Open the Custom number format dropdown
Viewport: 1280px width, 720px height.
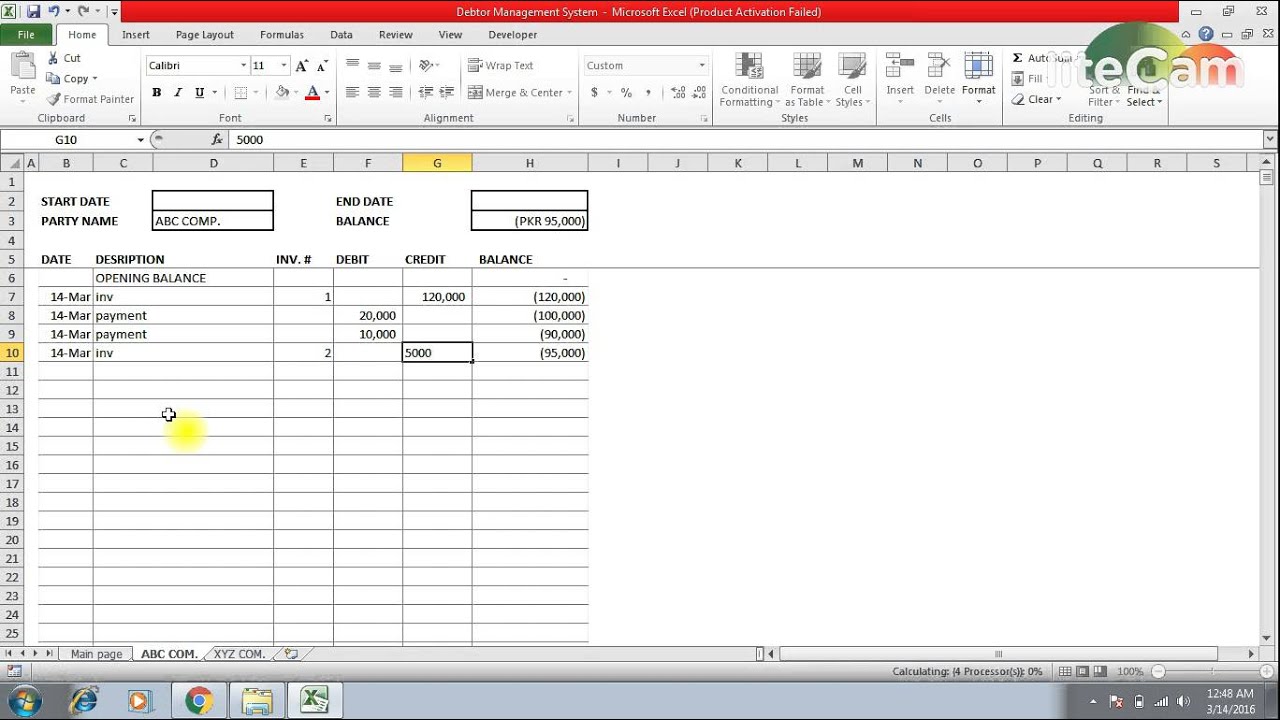coord(702,66)
